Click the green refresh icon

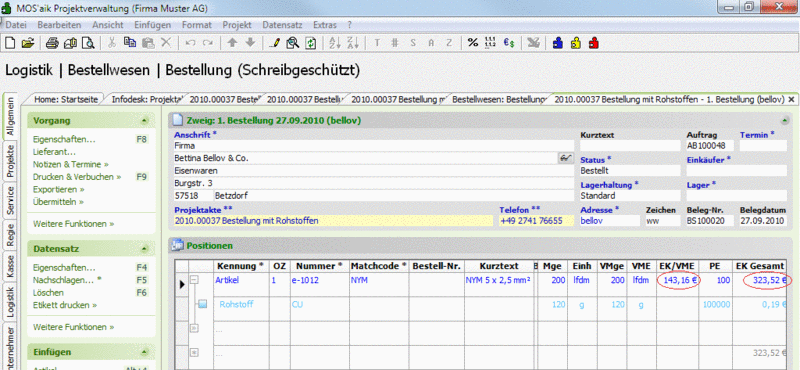click(310, 43)
